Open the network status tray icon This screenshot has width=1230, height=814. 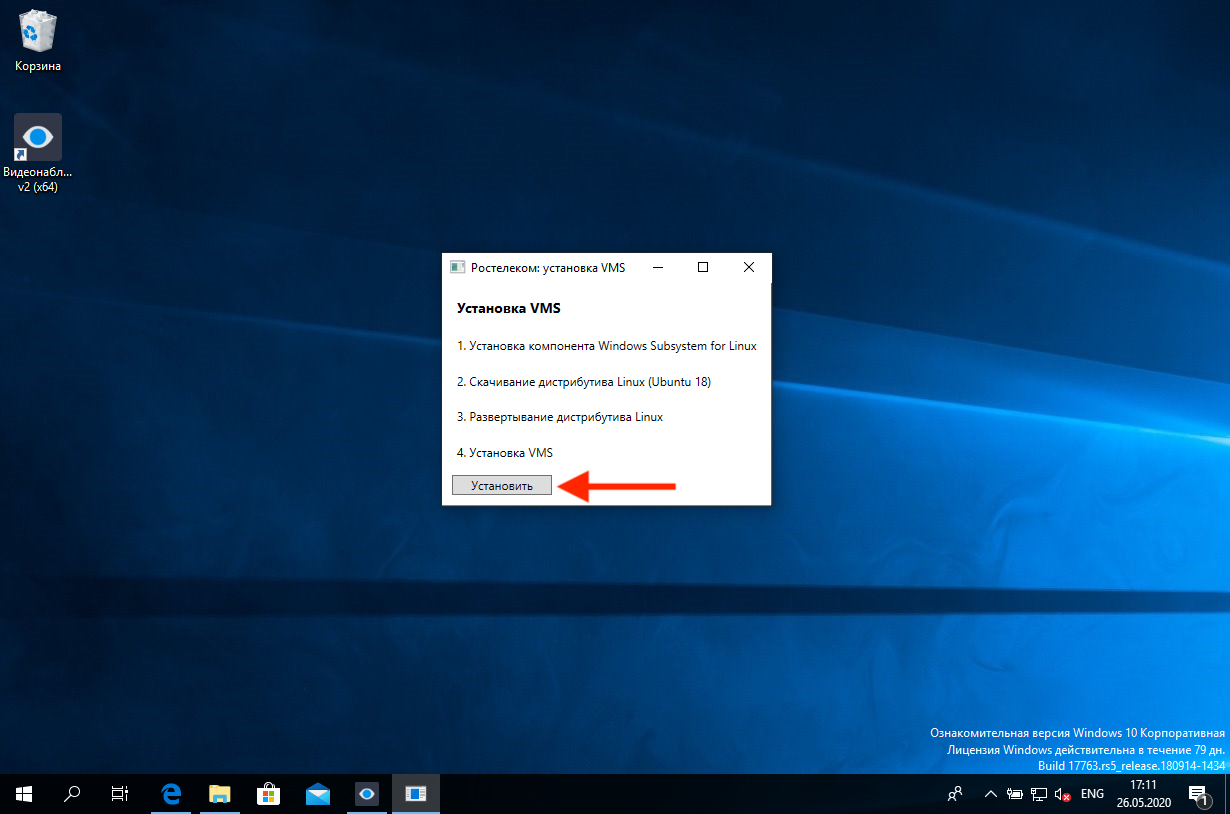(x=1040, y=794)
